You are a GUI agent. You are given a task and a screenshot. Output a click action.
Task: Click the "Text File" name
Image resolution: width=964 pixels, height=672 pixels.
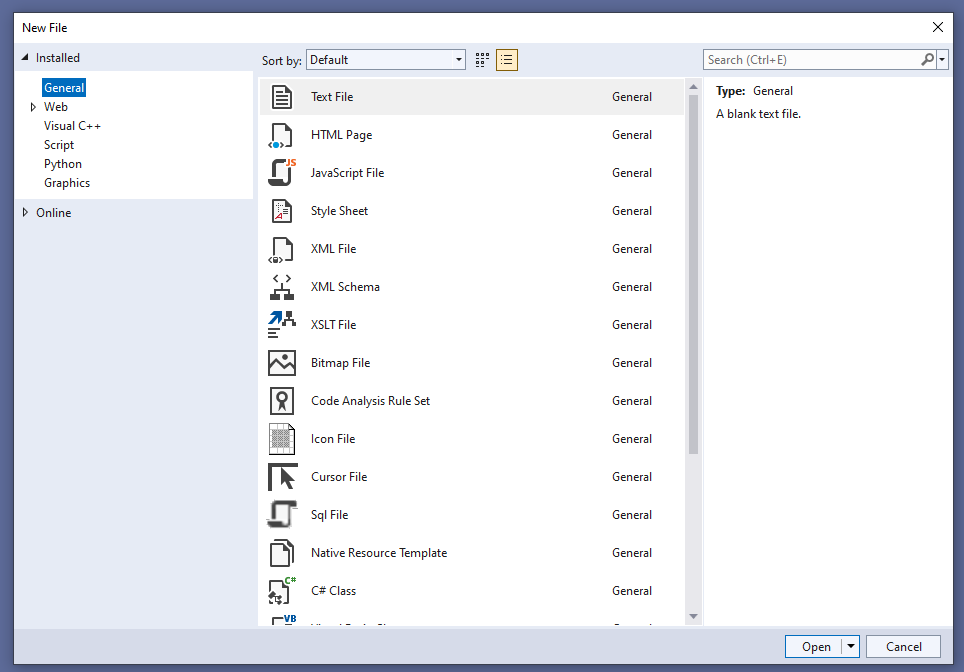pyautogui.click(x=332, y=97)
